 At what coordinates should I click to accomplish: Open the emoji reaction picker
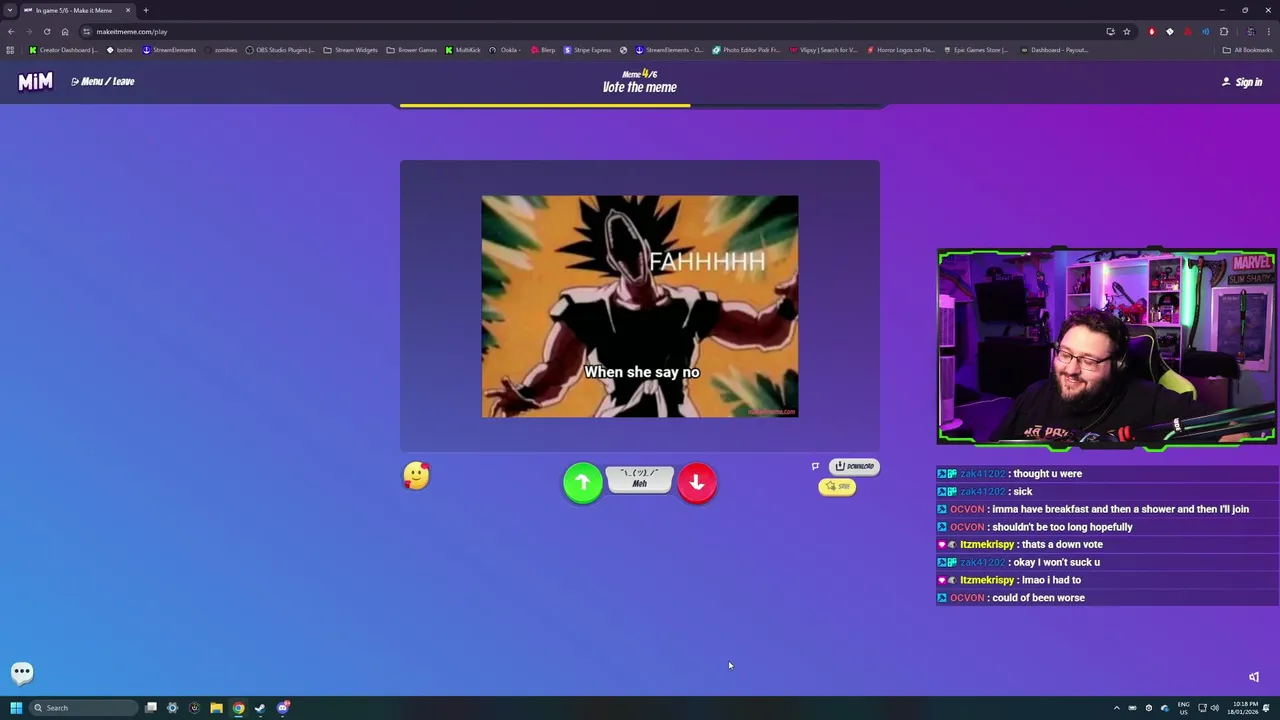[416, 476]
